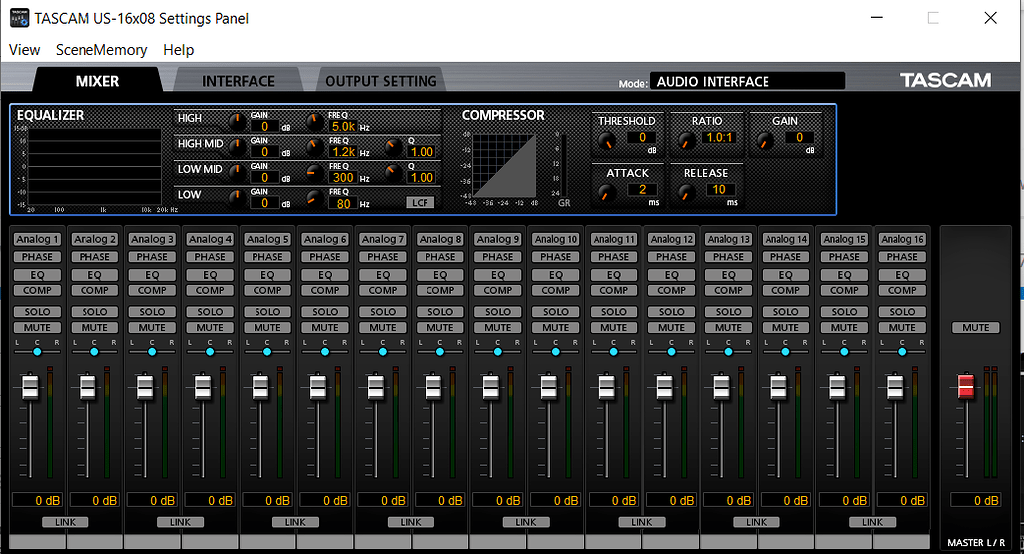
Task: Switch to the OUTPUT SETTING tab
Action: 381,81
